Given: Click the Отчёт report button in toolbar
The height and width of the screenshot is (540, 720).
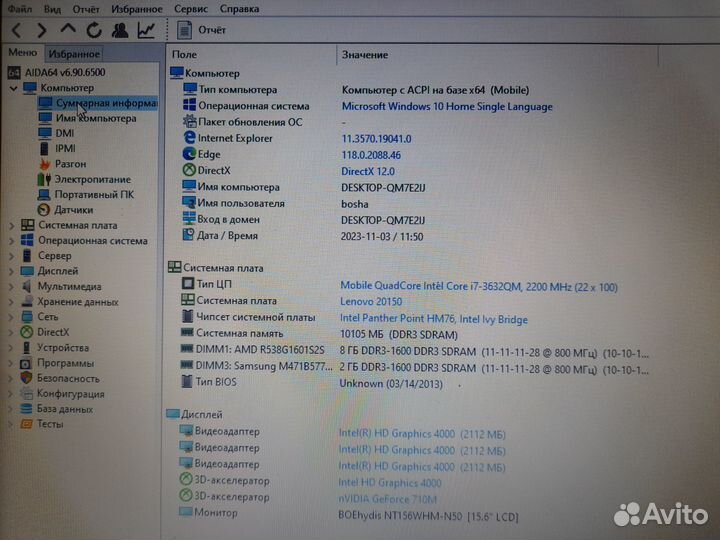Looking at the screenshot, I should [202, 30].
